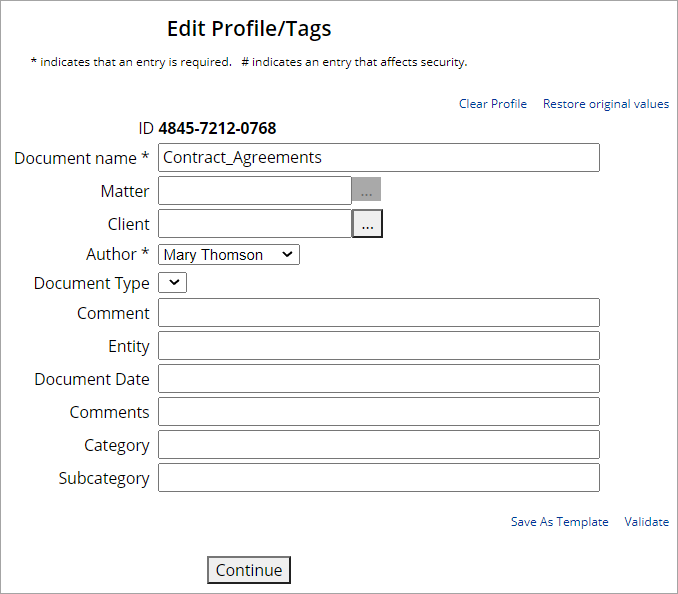Viewport: 678px width, 594px height.
Task: Click Restore original values link
Action: pos(605,104)
